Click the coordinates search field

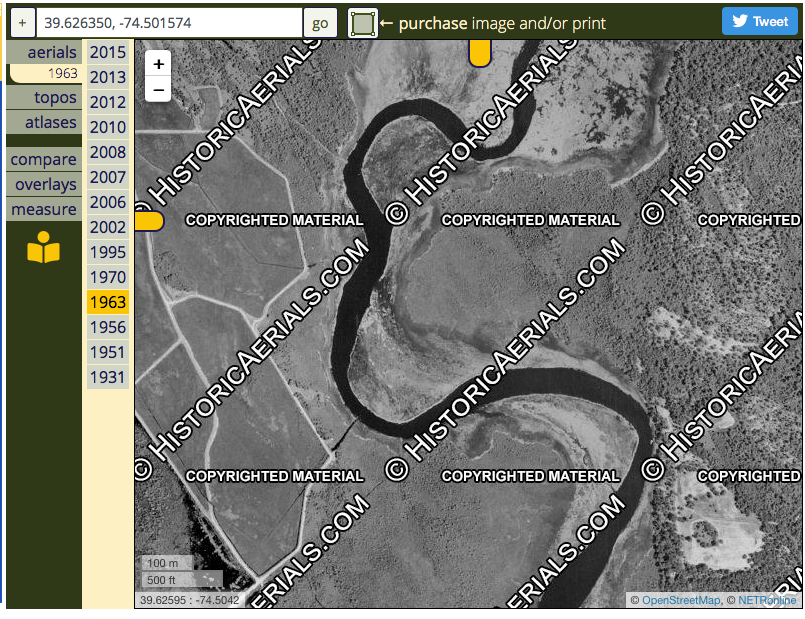[169, 23]
